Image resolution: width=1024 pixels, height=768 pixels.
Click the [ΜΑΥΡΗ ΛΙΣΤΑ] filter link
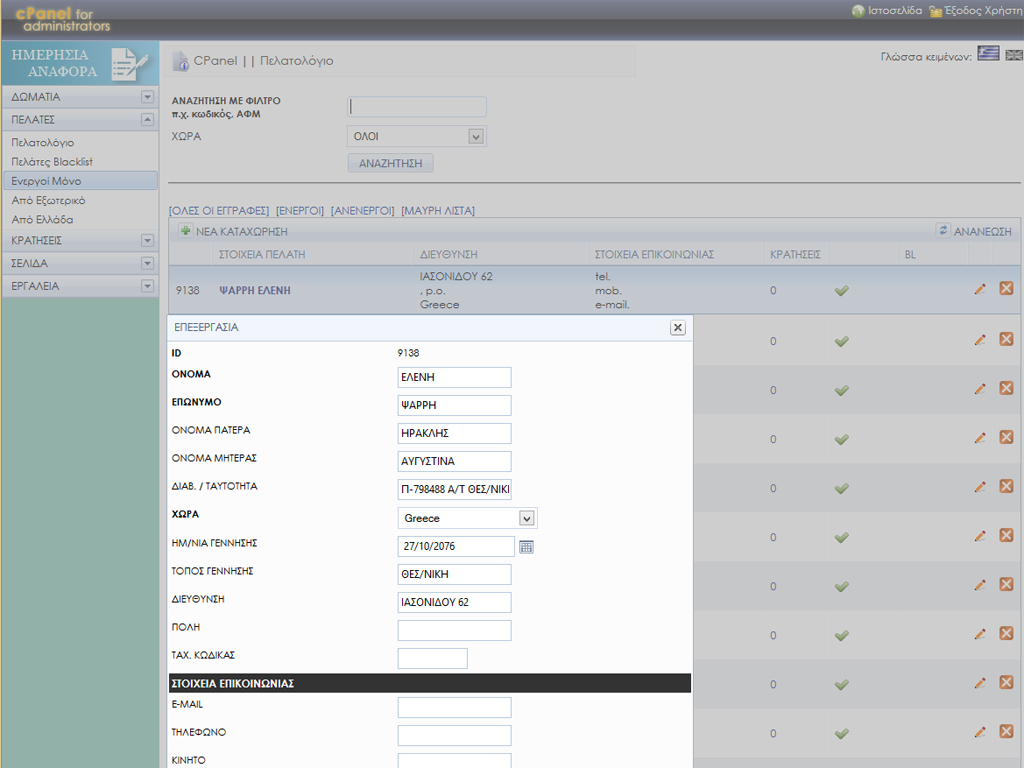437,210
